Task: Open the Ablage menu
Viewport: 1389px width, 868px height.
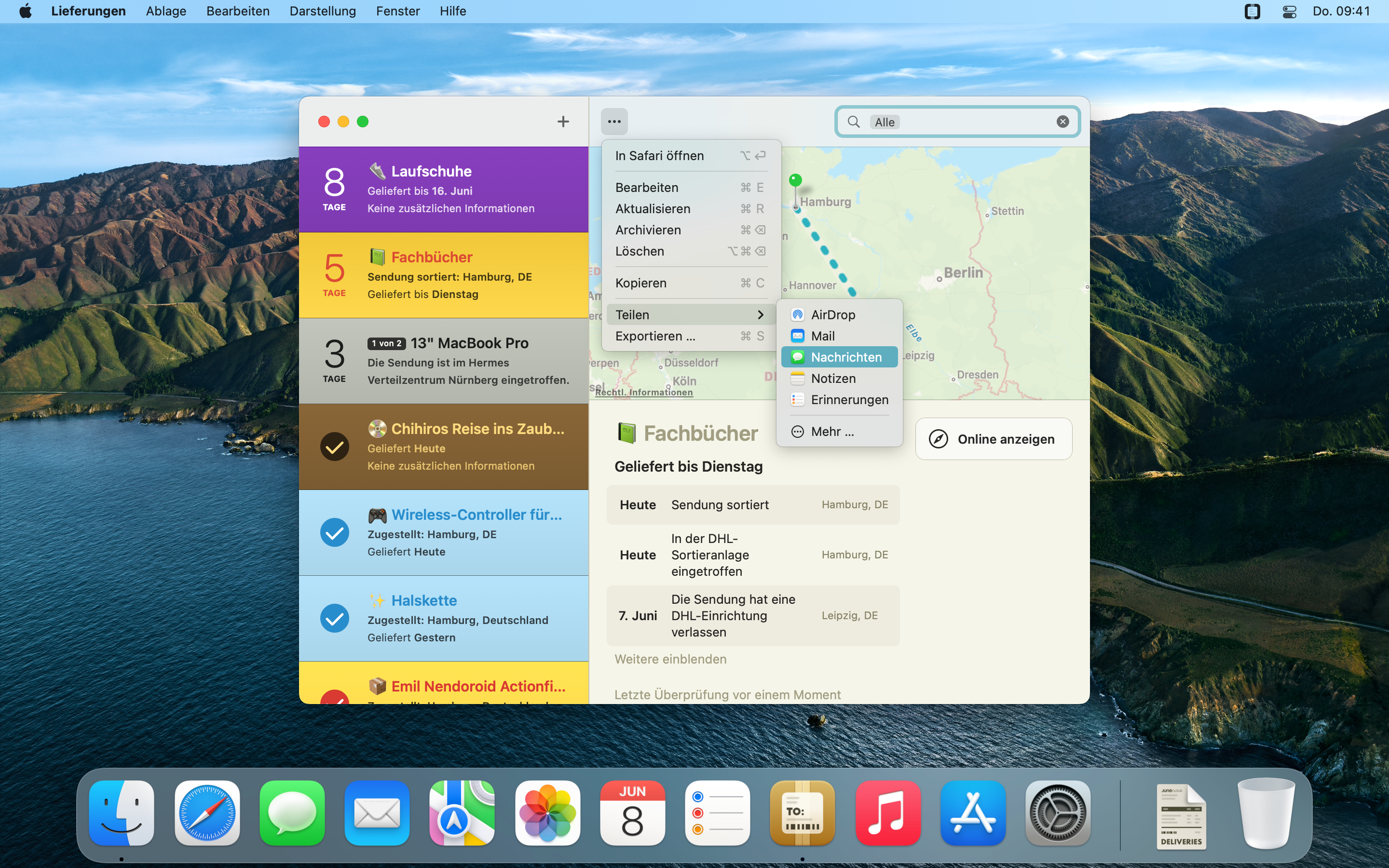Action: pos(166,11)
